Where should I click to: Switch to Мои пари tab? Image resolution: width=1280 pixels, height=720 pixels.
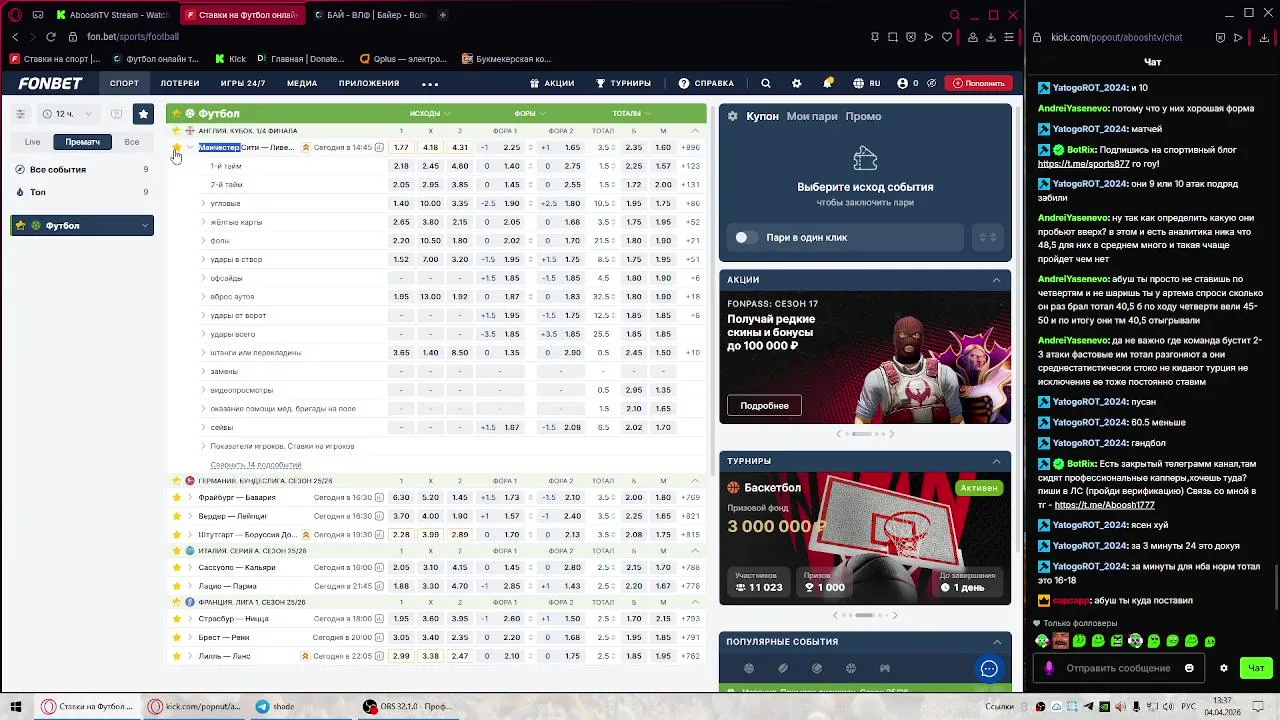(812, 116)
